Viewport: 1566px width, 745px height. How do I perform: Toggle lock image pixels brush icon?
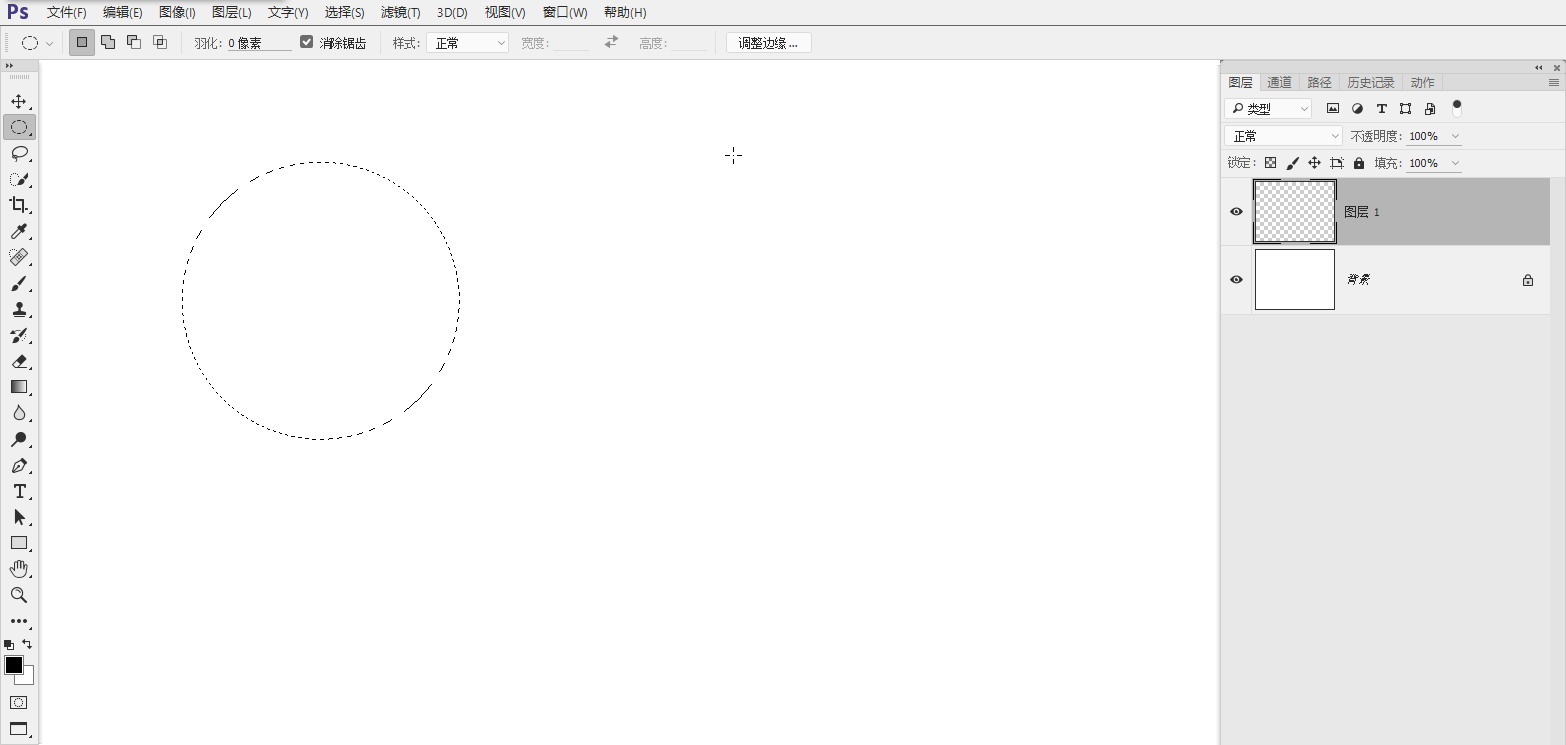pyautogui.click(x=1292, y=163)
